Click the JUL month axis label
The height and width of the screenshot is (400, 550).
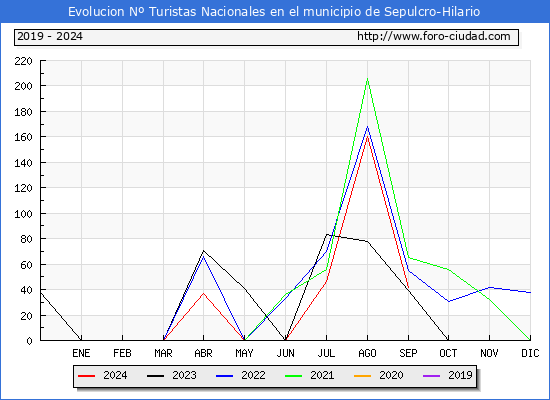(x=326, y=353)
